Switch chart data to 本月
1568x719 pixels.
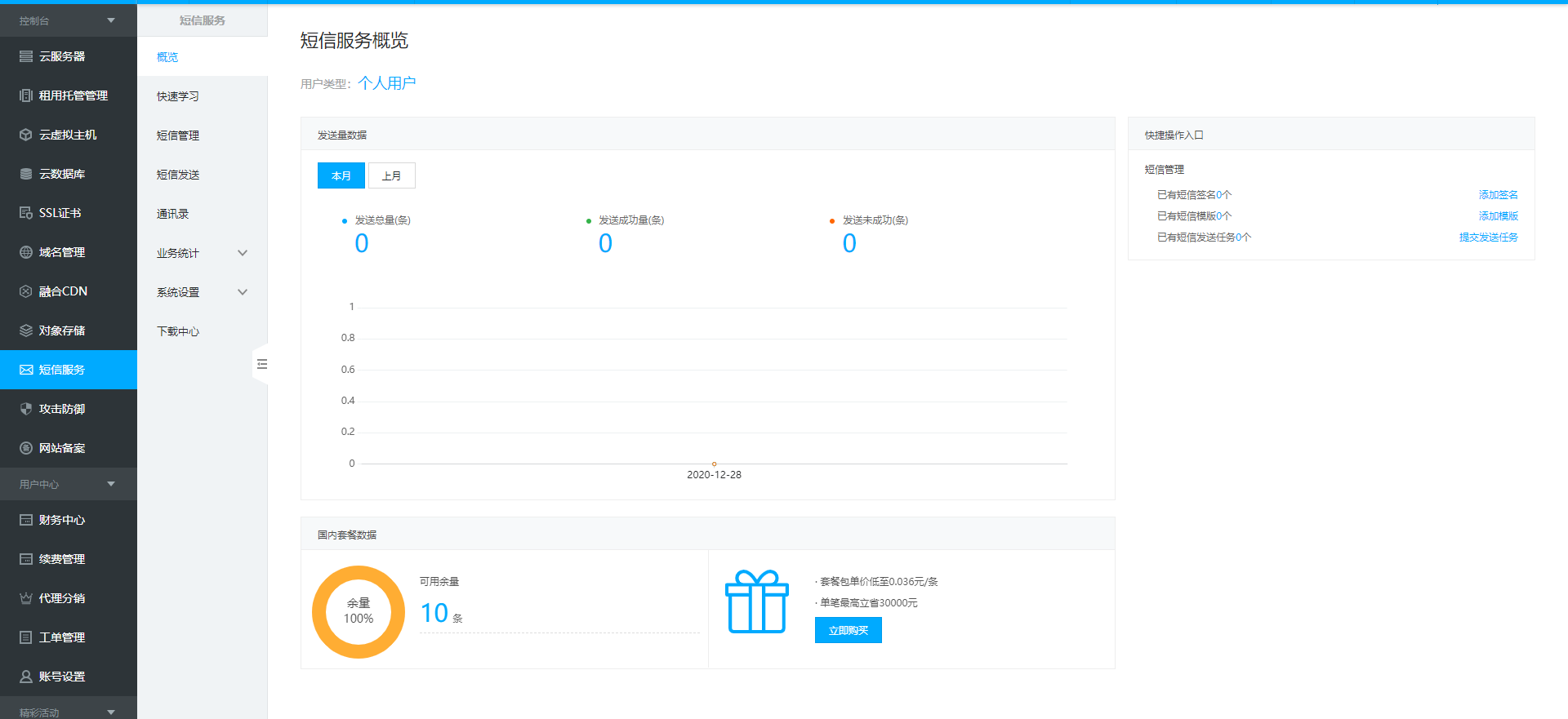[x=341, y=175]
